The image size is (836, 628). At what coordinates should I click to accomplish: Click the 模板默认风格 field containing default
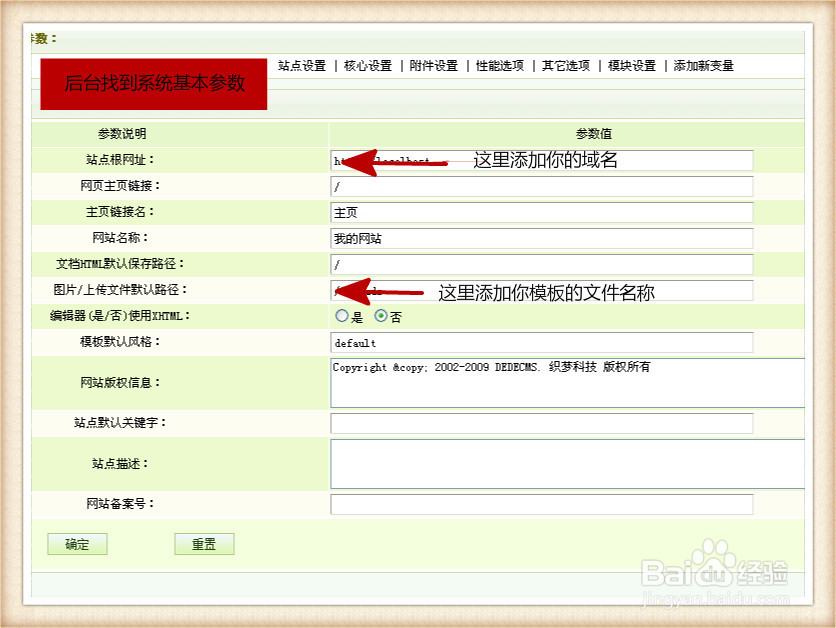pos(542,343)
